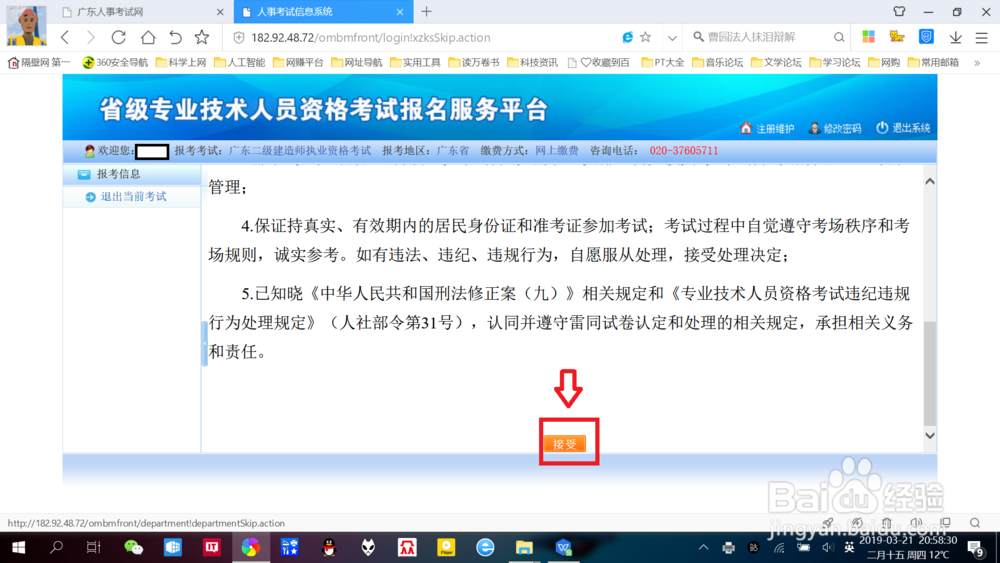Image resolution: width=1000 pixels, height=563 pixels.
Task: Click the blue shield extension icon
Action: coord(926,37)
